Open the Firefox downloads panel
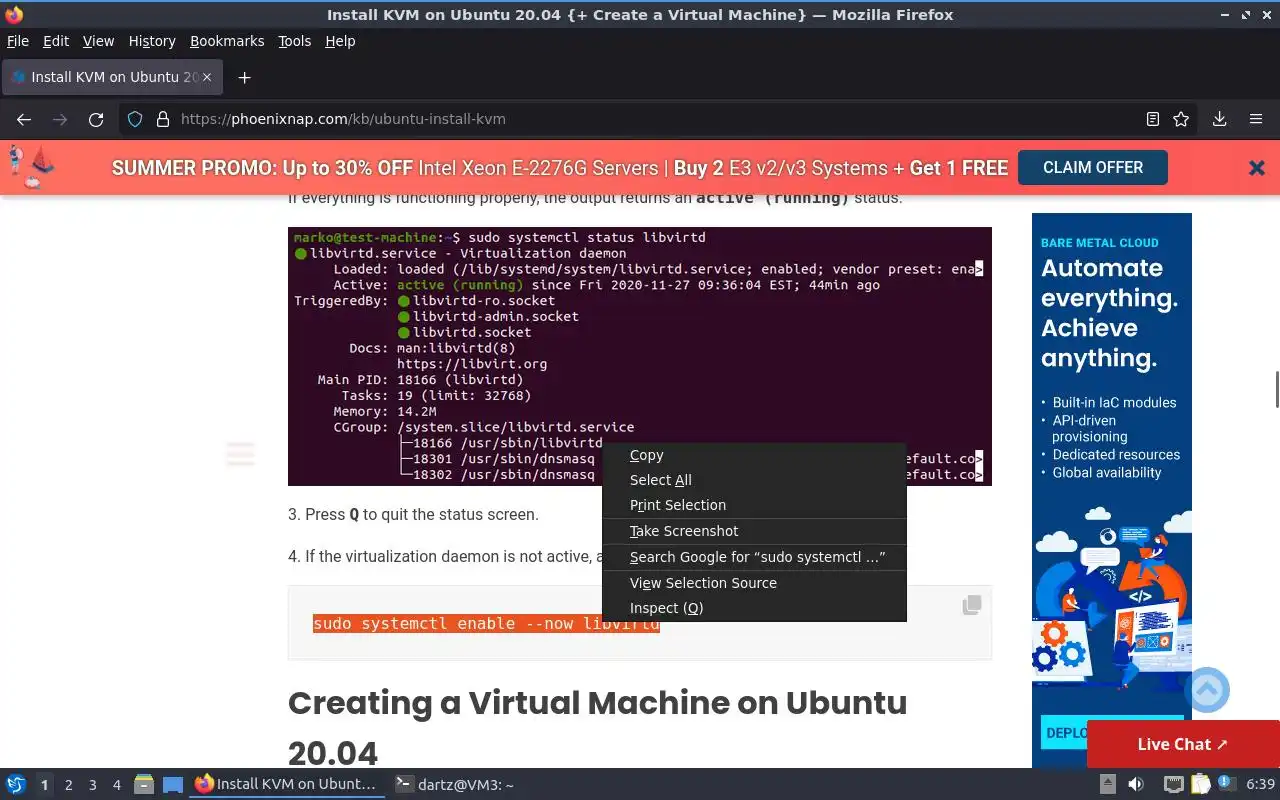This screenshot has width=1280, height=800. (x=1220, y=119)
